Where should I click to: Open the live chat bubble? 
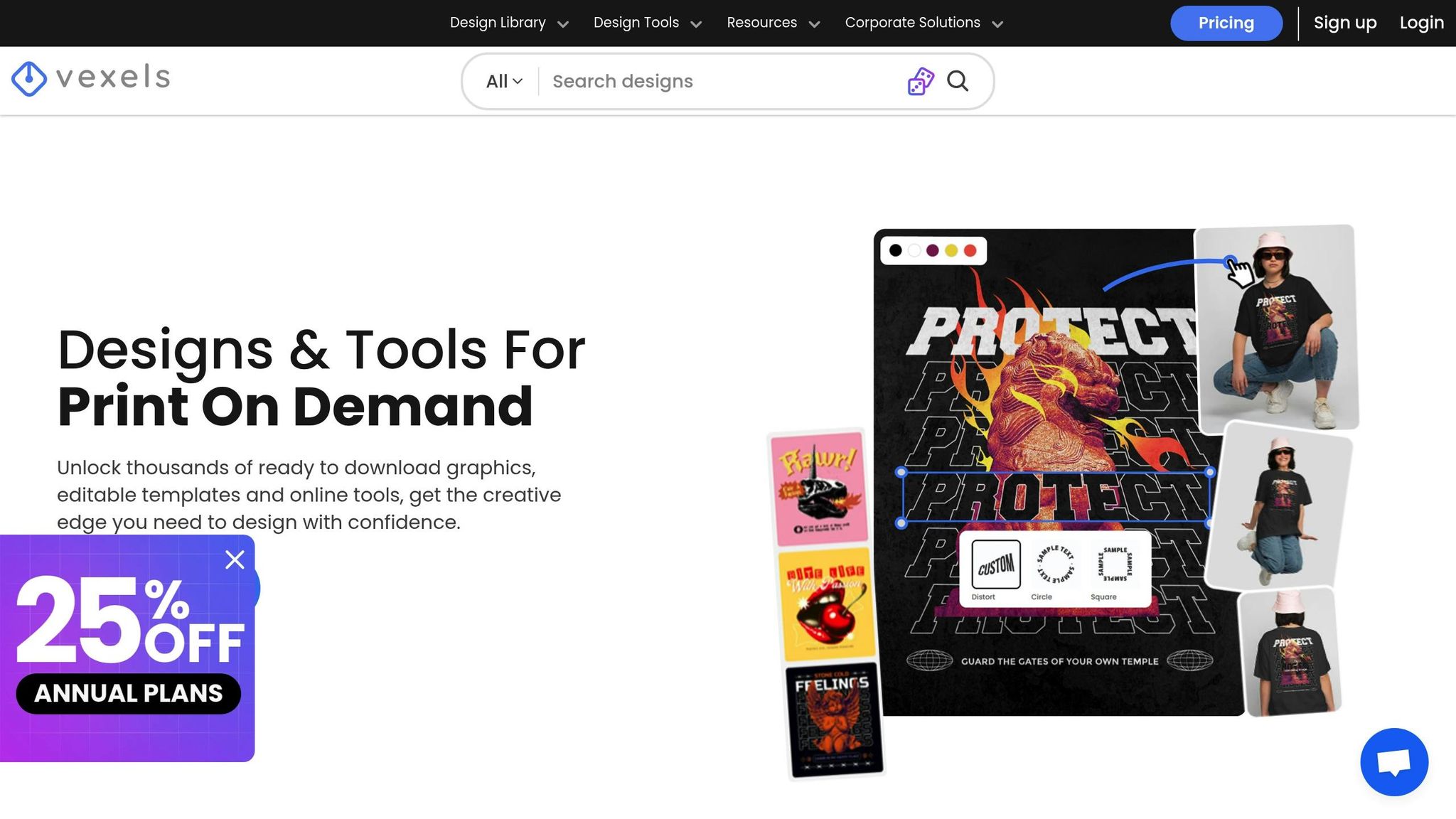pyautogui.click(x=1393, y=761)
